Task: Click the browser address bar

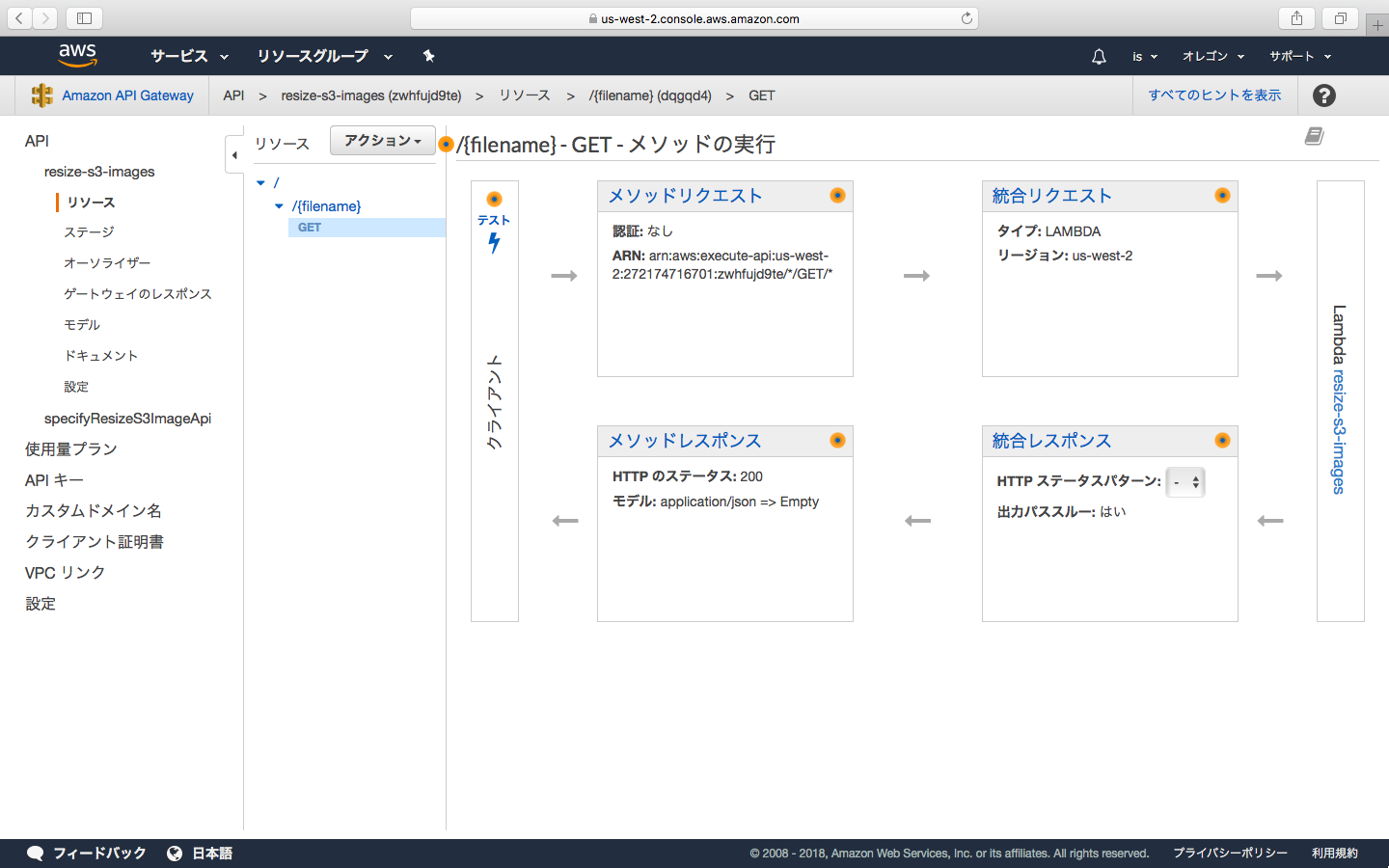Action: coord(694,18)
